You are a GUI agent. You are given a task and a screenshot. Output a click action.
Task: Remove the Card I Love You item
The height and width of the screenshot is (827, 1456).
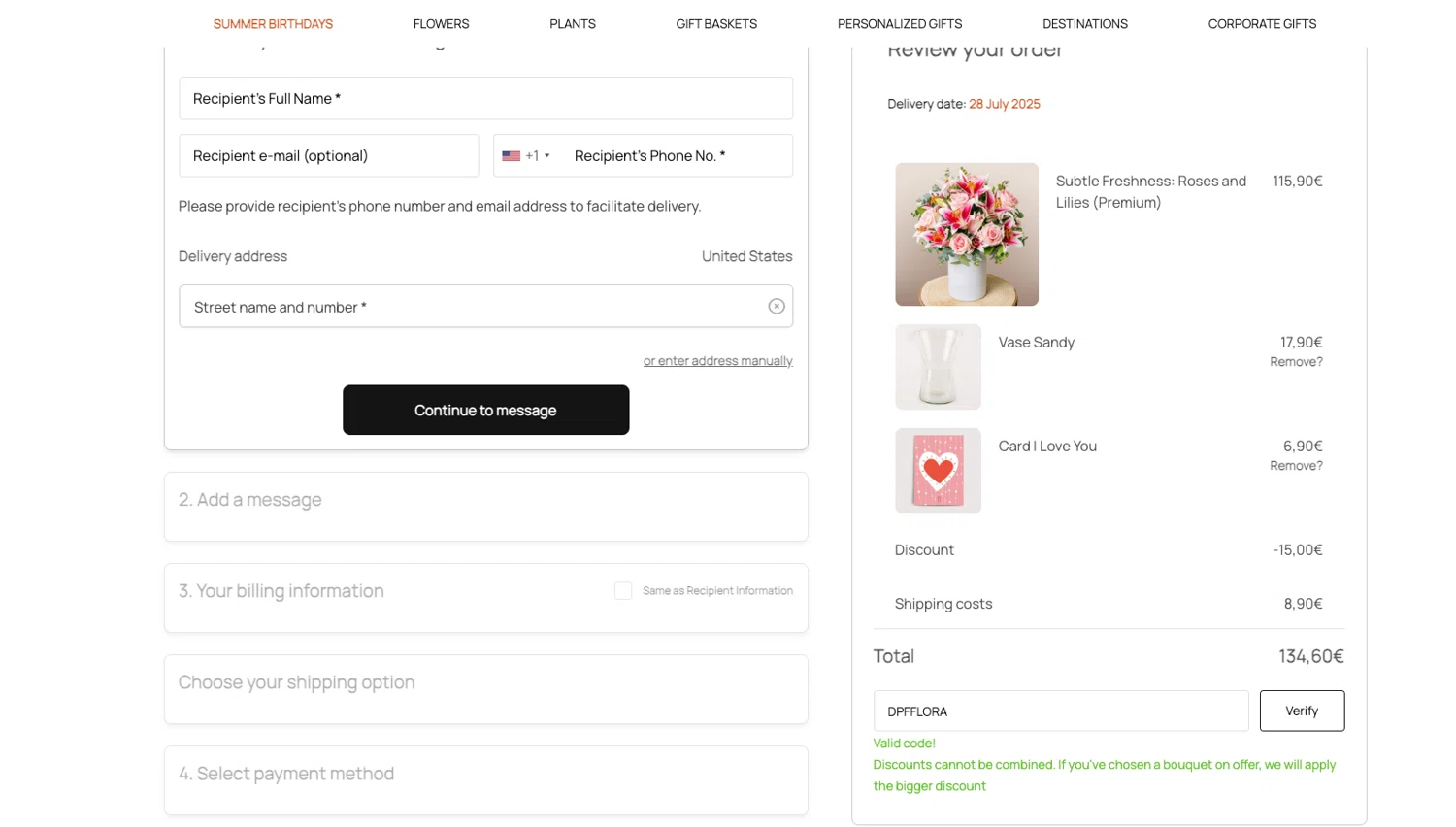[x=1296, y=466]
